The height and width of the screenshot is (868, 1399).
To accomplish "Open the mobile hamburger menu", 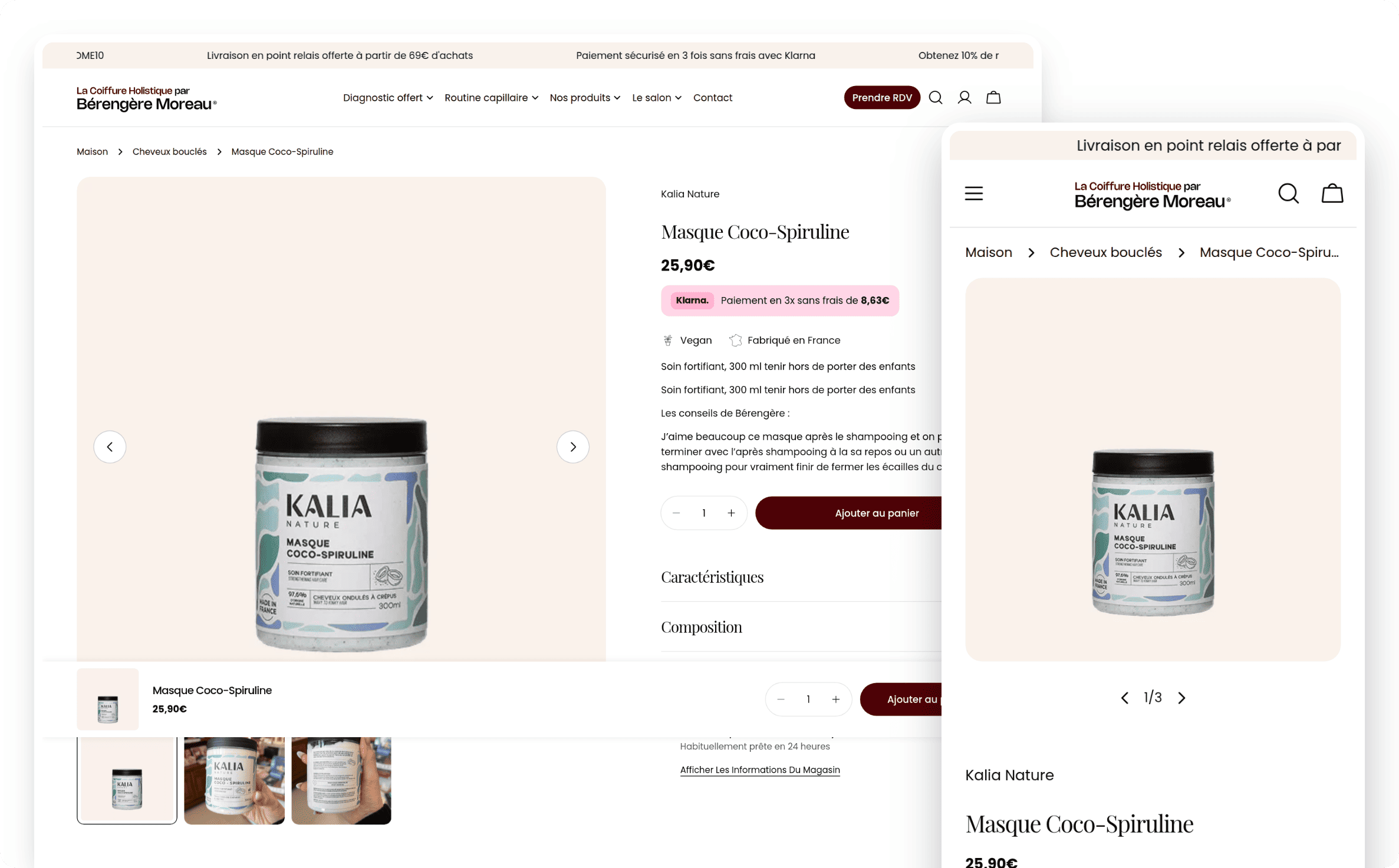I will coord(974,193).
